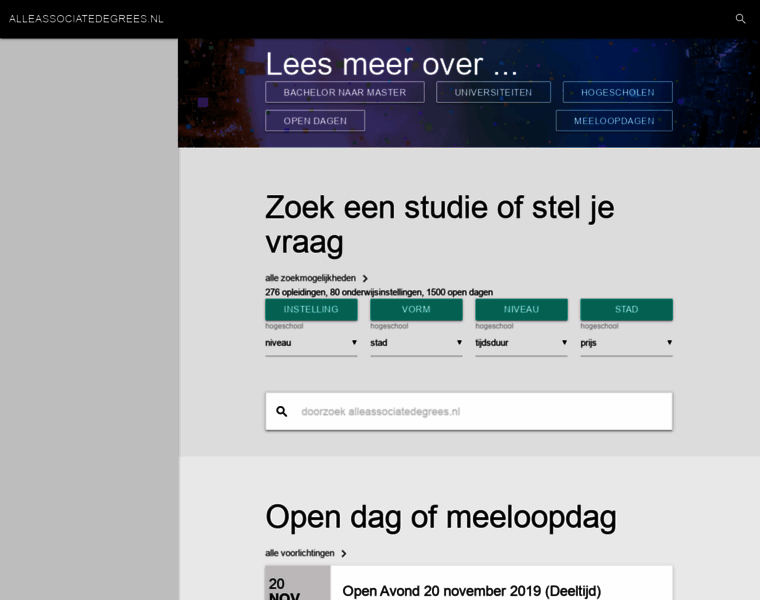Screen dimensions: 760x600
Task: Open the alle voorlichtingen link
Action: [300, 553]
